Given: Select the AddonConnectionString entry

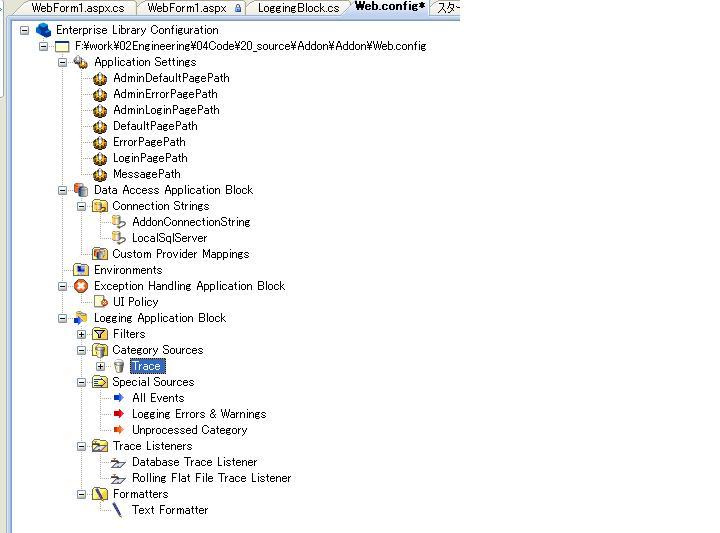Looking at the screenshot, I should (x=191, y=222).
